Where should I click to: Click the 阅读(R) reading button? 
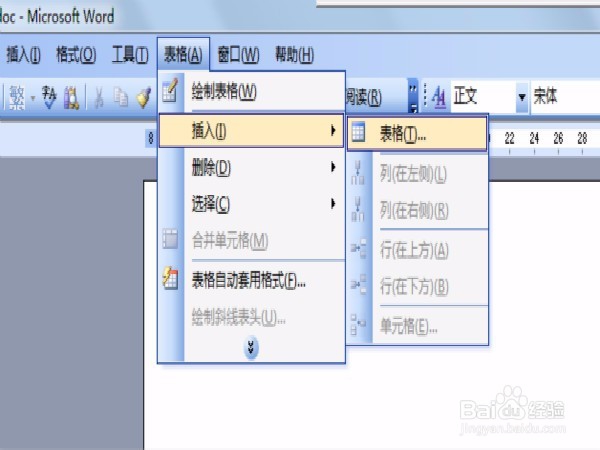coord(364,97)
